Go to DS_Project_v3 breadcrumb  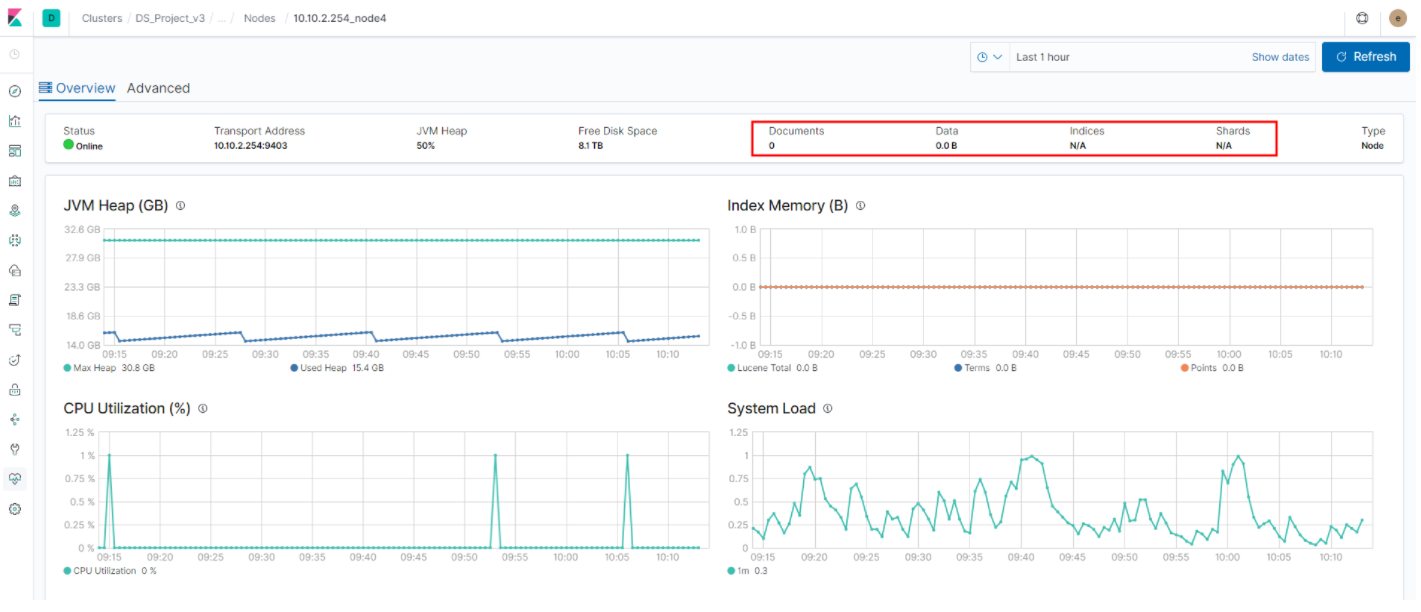click(x=170, y=18)
